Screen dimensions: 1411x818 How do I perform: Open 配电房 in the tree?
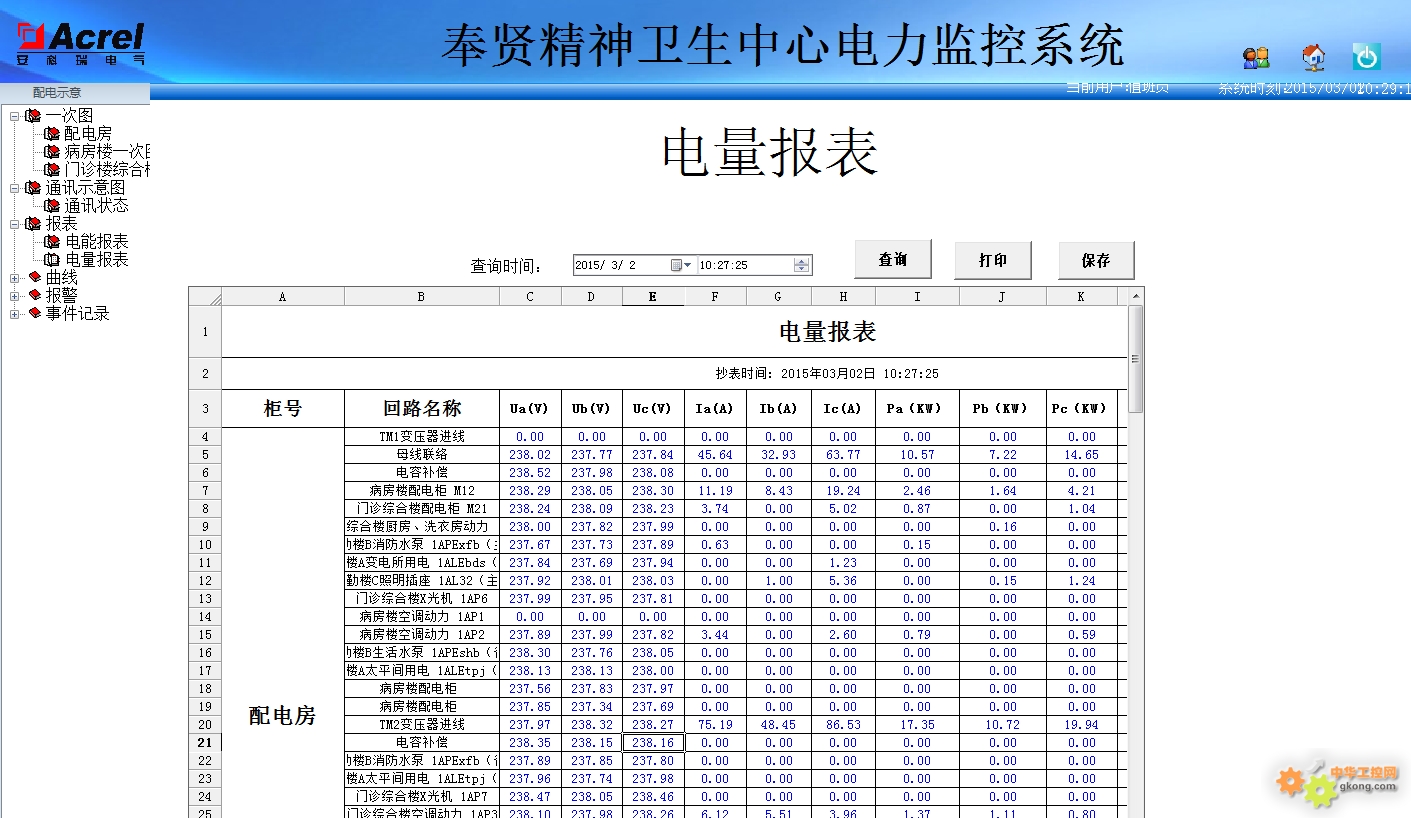point(88,133)
